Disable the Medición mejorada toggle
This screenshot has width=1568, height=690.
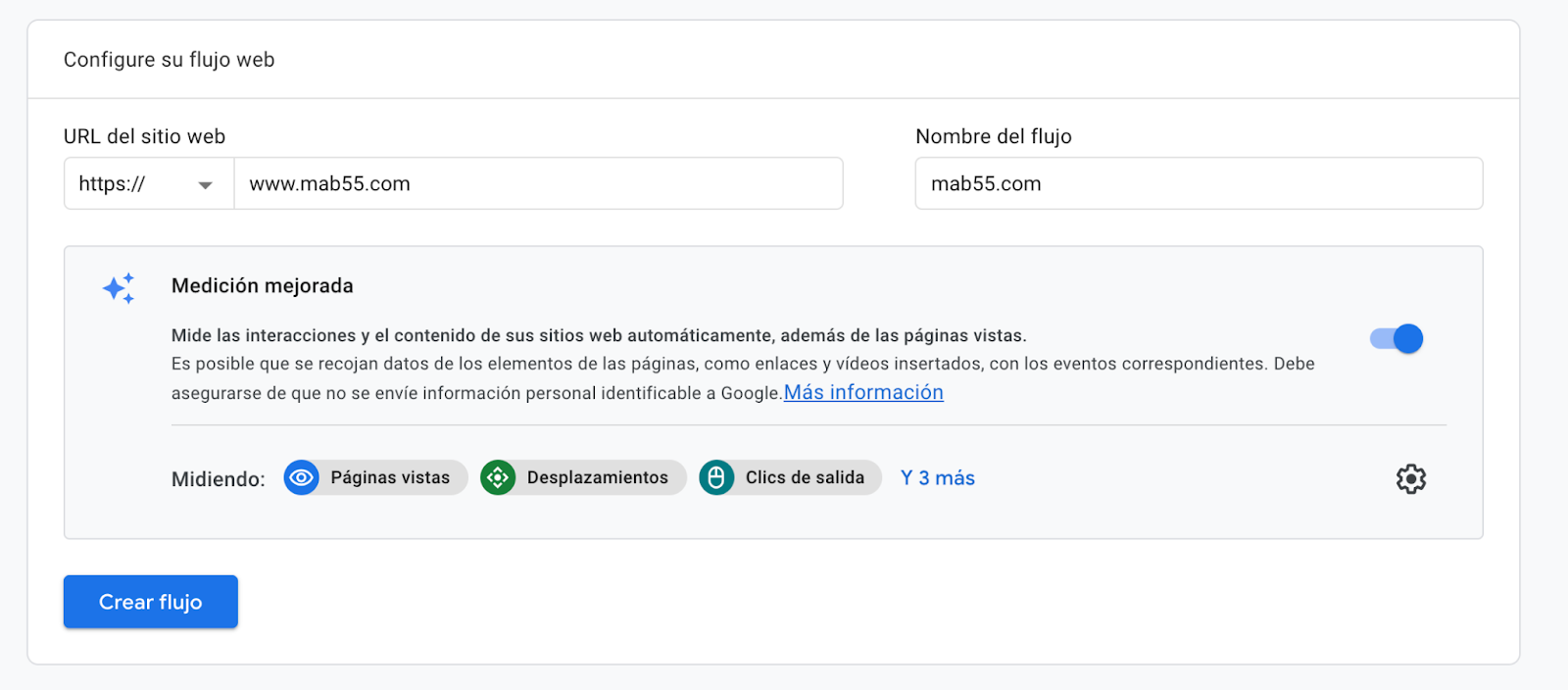coord(1396,339)
